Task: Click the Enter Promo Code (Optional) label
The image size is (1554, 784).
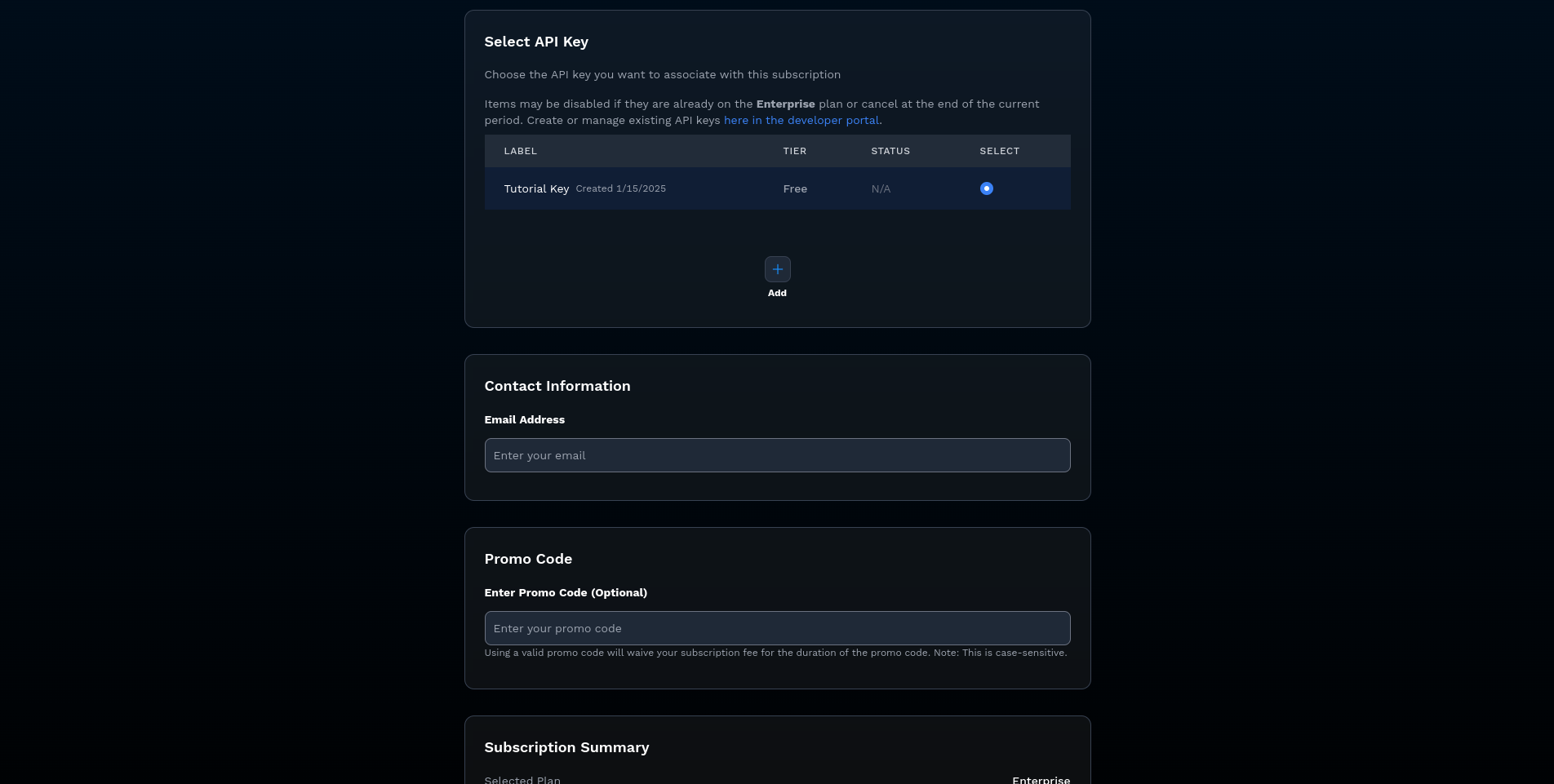Action: click(x=565, y=592)
